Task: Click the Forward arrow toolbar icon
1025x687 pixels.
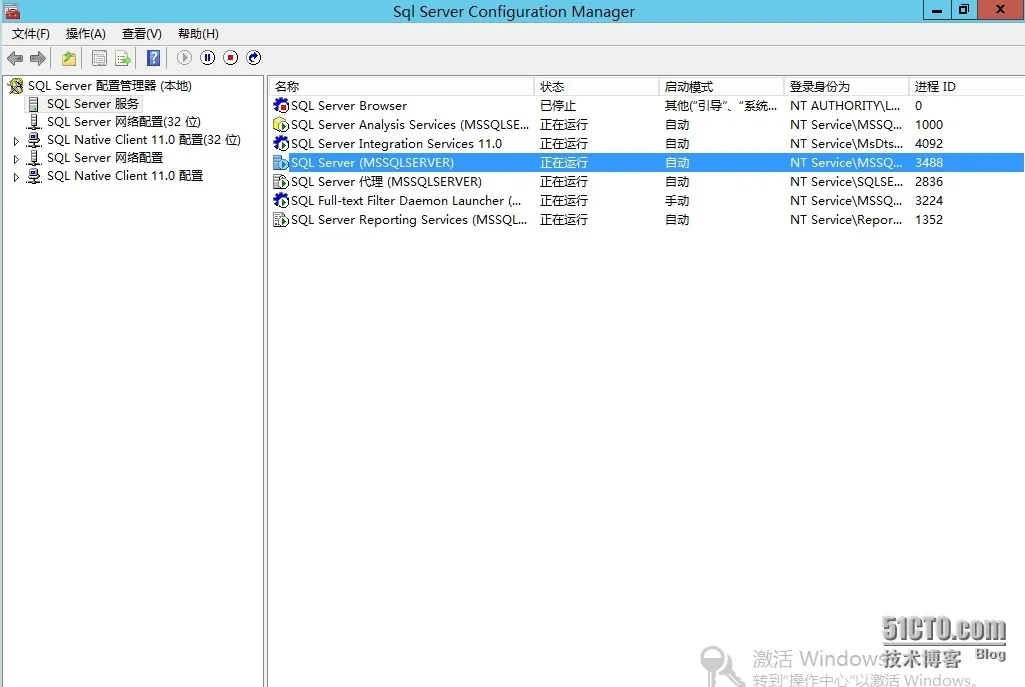Action: pyautogui.click(x=38, y=58)
